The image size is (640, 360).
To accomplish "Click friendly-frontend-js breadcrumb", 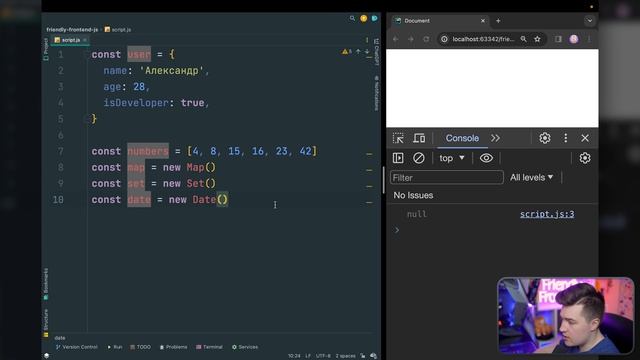I will pos(72,29).
